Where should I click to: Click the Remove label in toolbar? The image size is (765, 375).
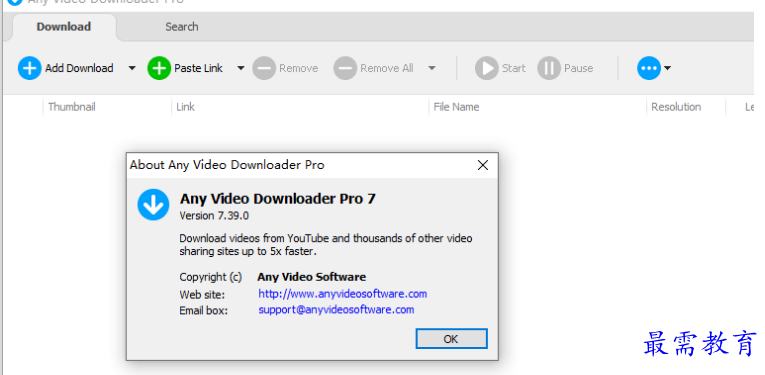tap(299, 68)
